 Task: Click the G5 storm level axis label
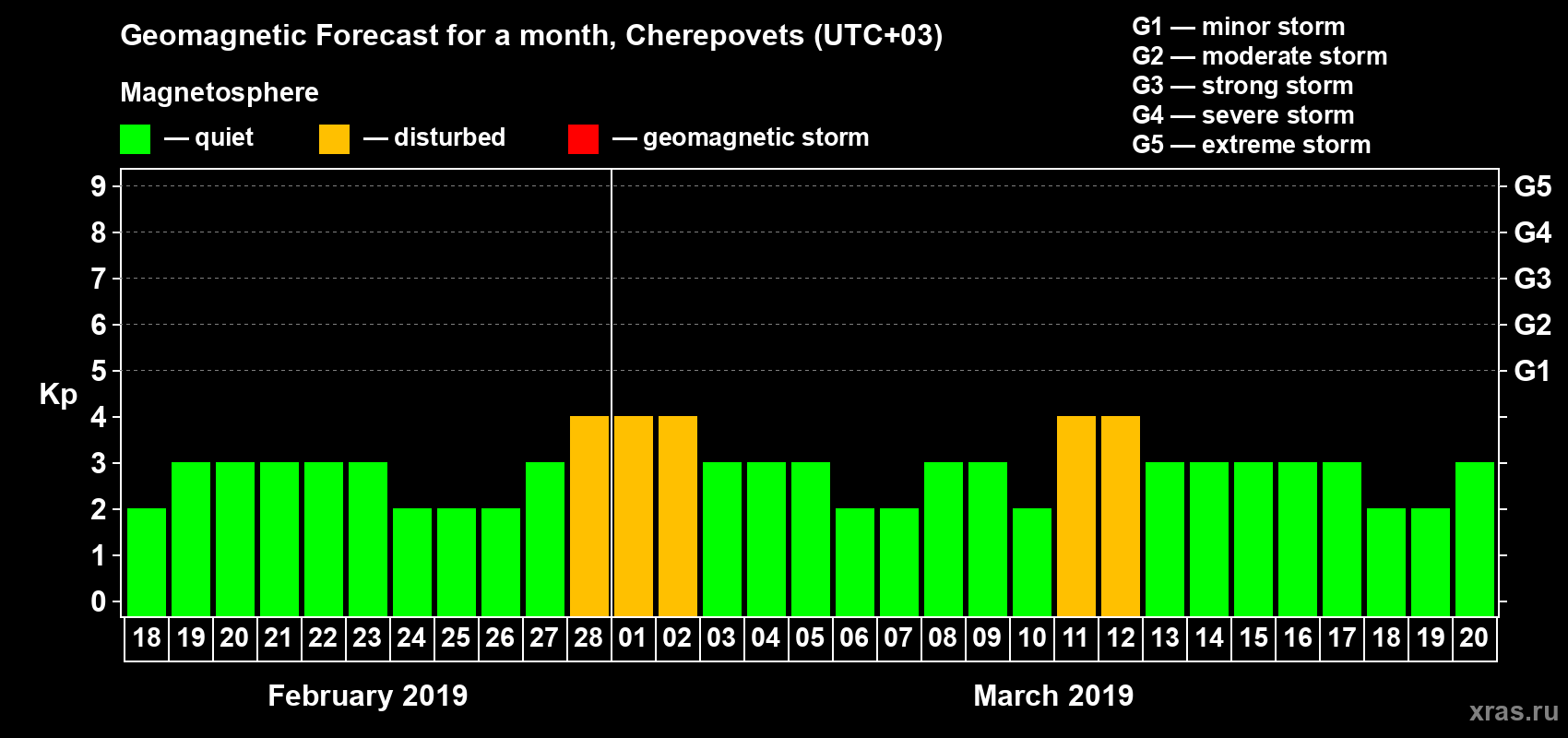1532,186
